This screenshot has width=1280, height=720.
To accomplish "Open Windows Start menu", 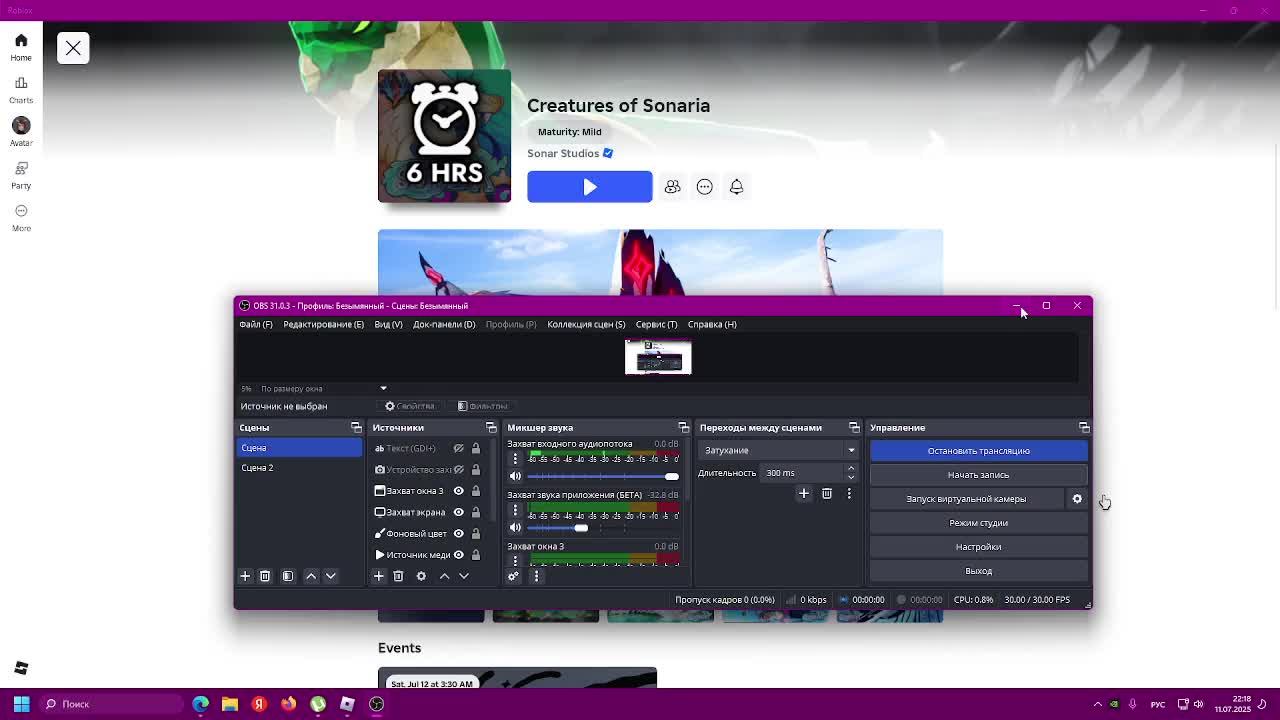I will tap(21, 704).
